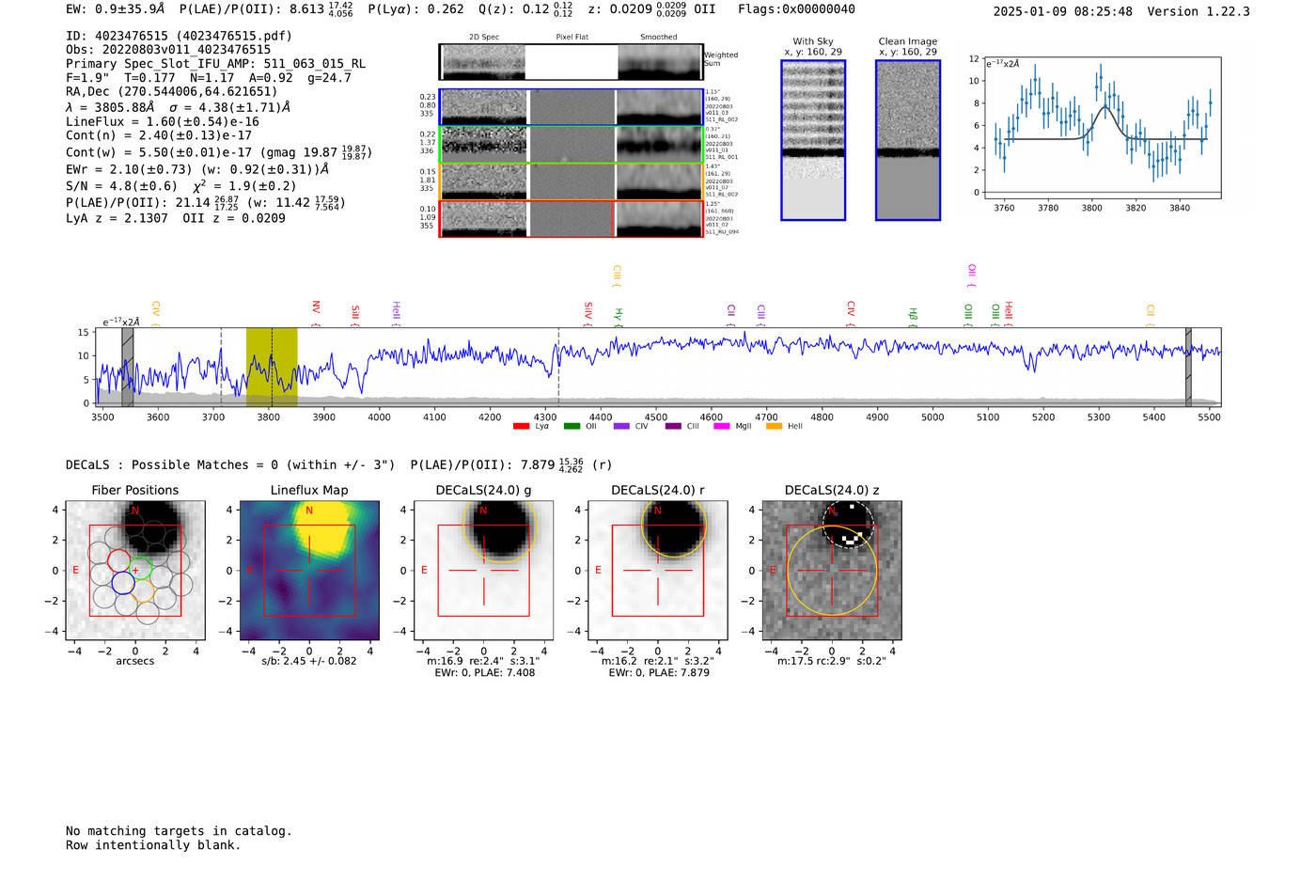Click the OII green legend swatch
The image size is (1316, 896).
572,426
